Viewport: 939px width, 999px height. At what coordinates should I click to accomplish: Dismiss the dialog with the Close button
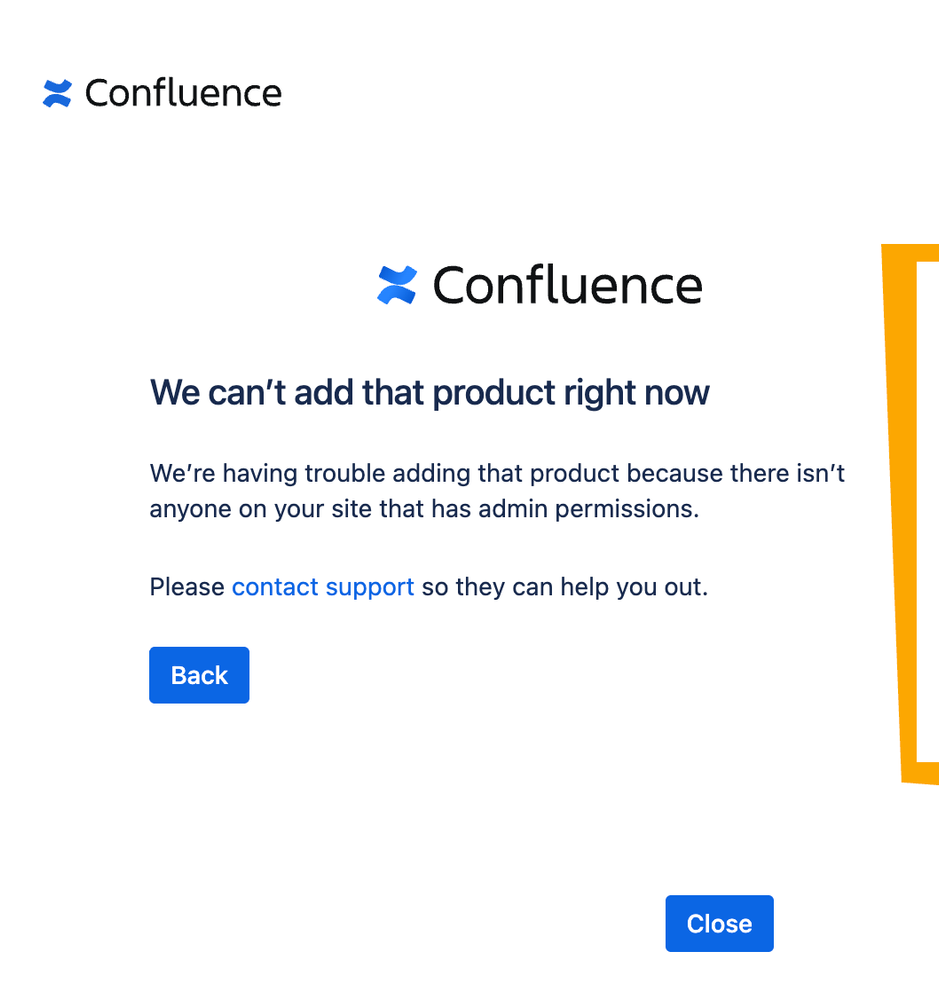(719, 924)
